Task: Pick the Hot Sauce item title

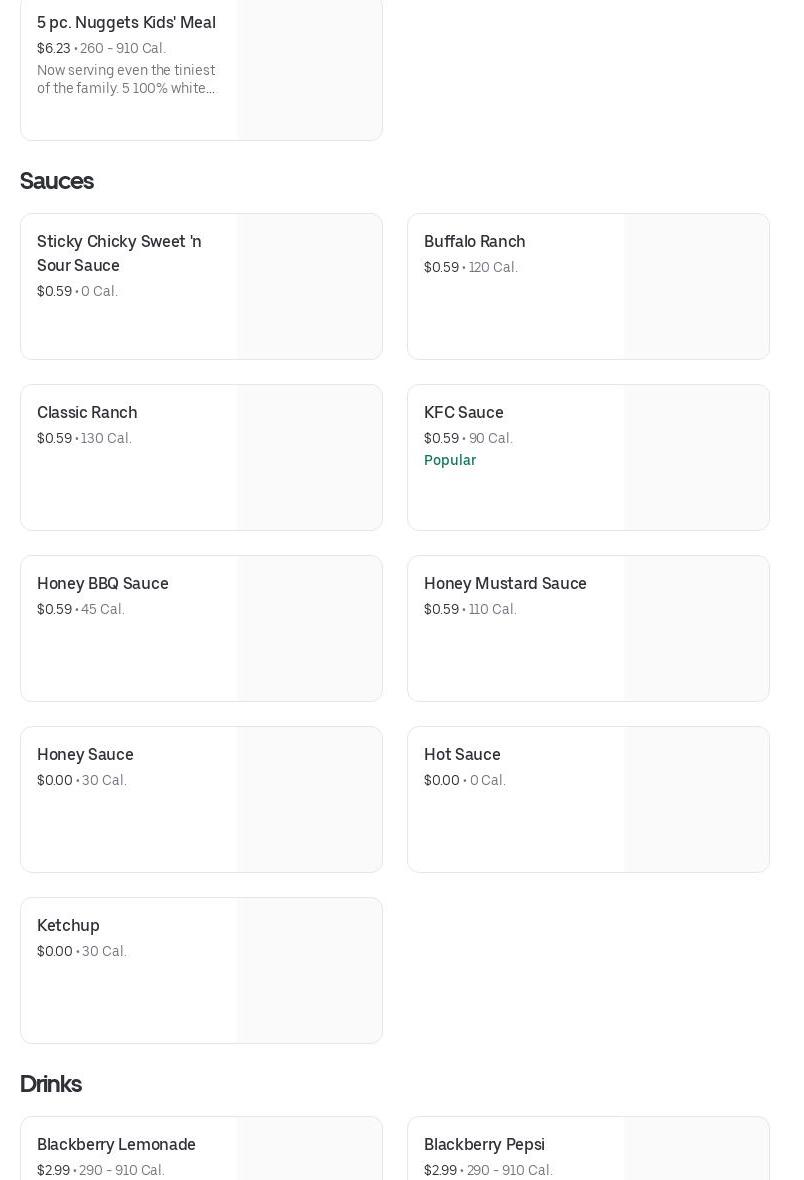Action: (462, 754)
